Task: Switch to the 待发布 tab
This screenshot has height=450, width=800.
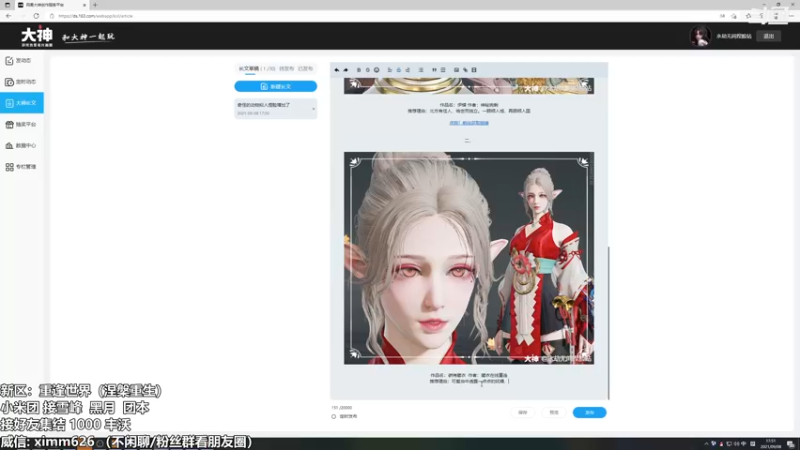Action: pos(286,68)
